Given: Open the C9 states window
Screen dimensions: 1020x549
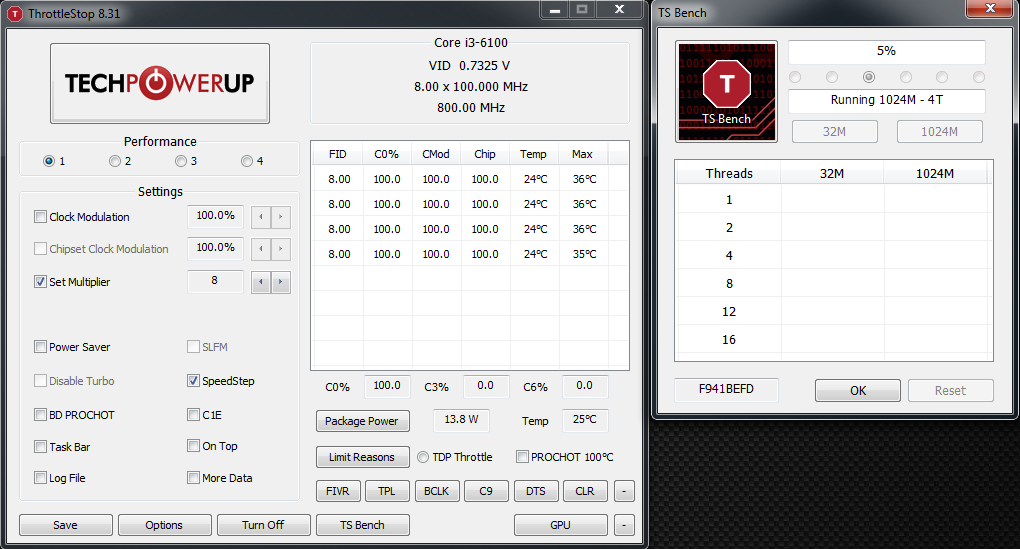Looking at the screenshot, I should click(x=486, y=491).
